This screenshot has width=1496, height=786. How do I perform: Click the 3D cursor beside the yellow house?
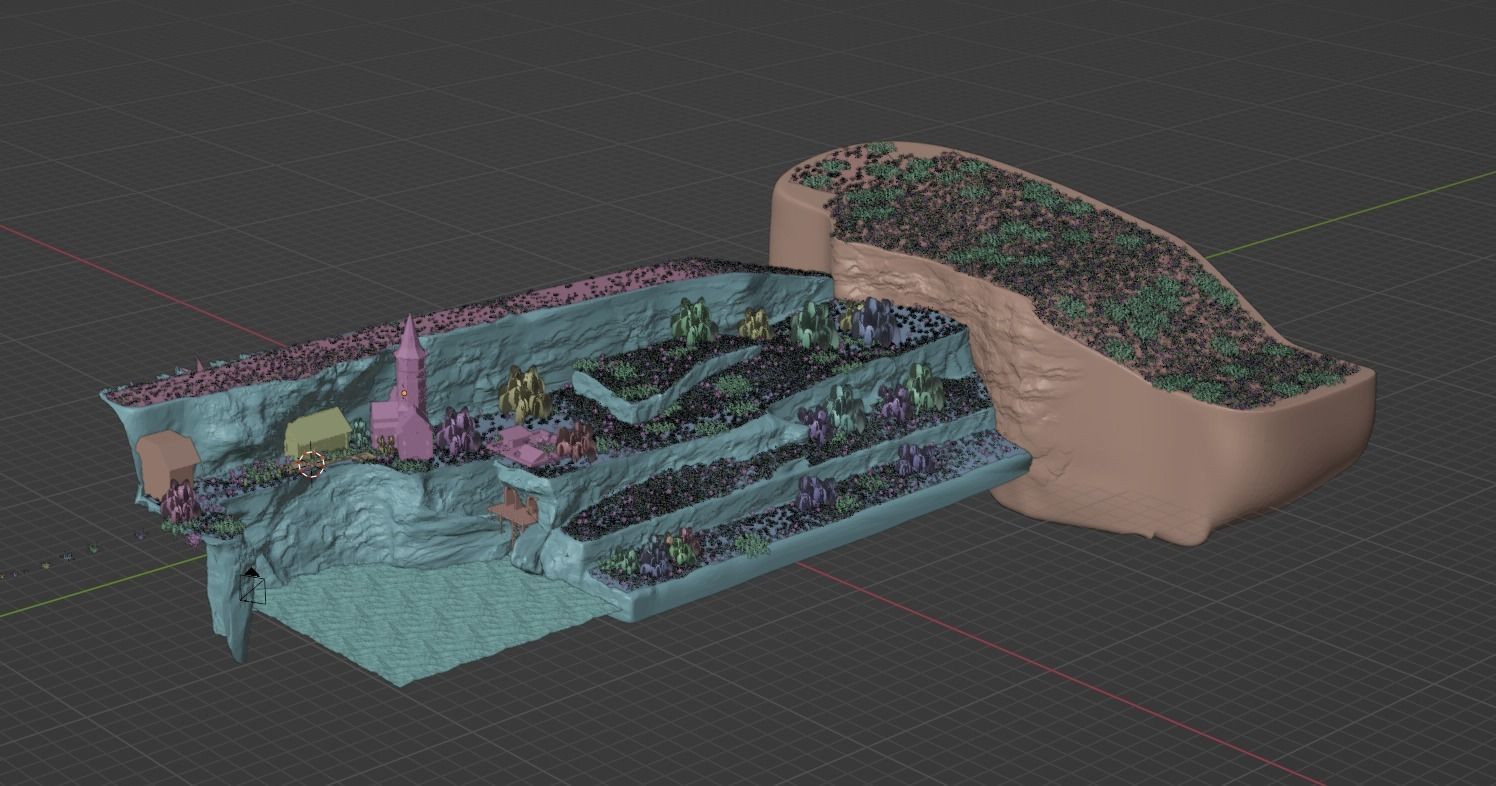pos(312,463)
